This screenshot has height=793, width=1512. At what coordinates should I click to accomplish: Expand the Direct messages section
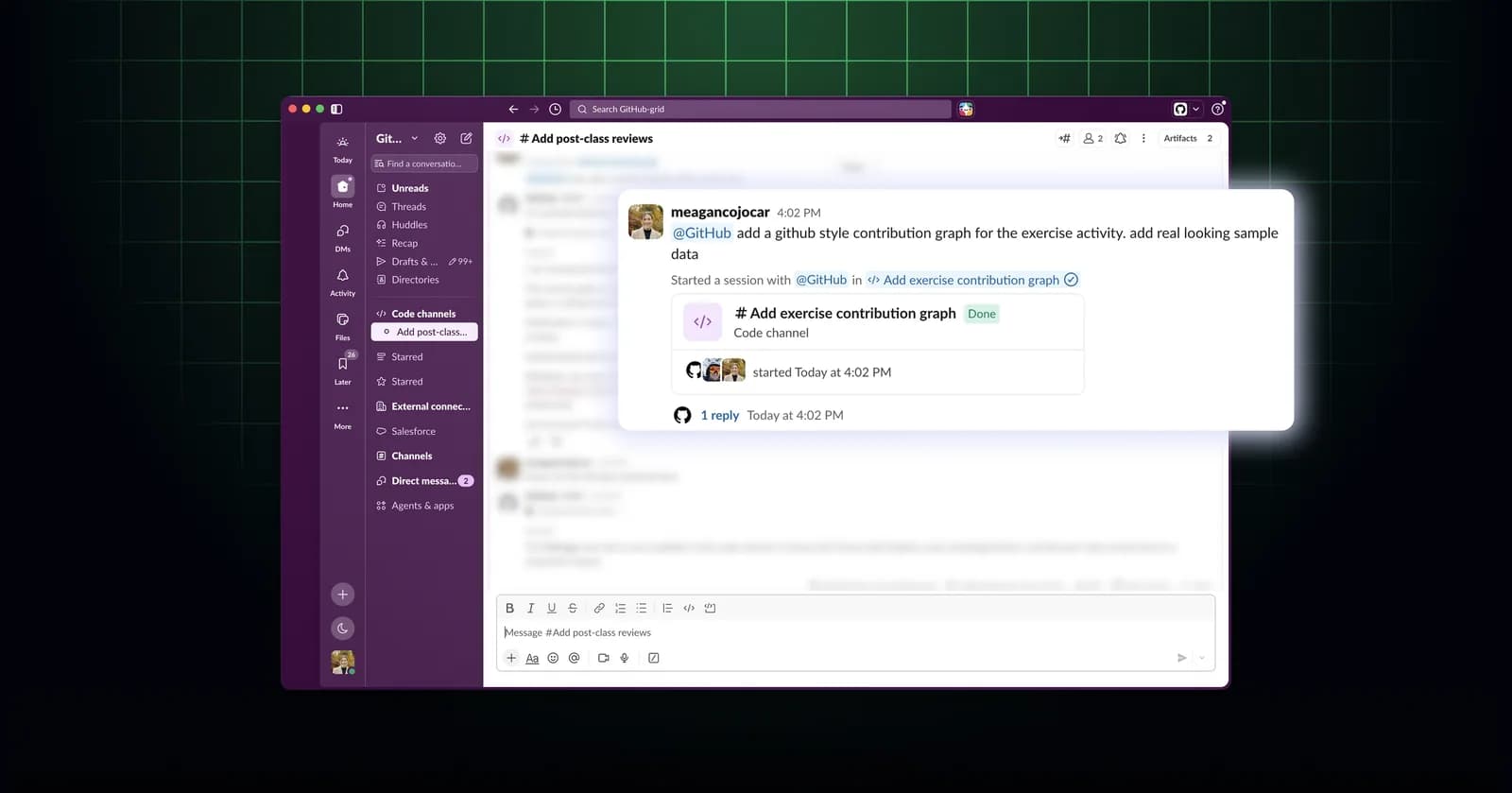(x=424, y=481)
